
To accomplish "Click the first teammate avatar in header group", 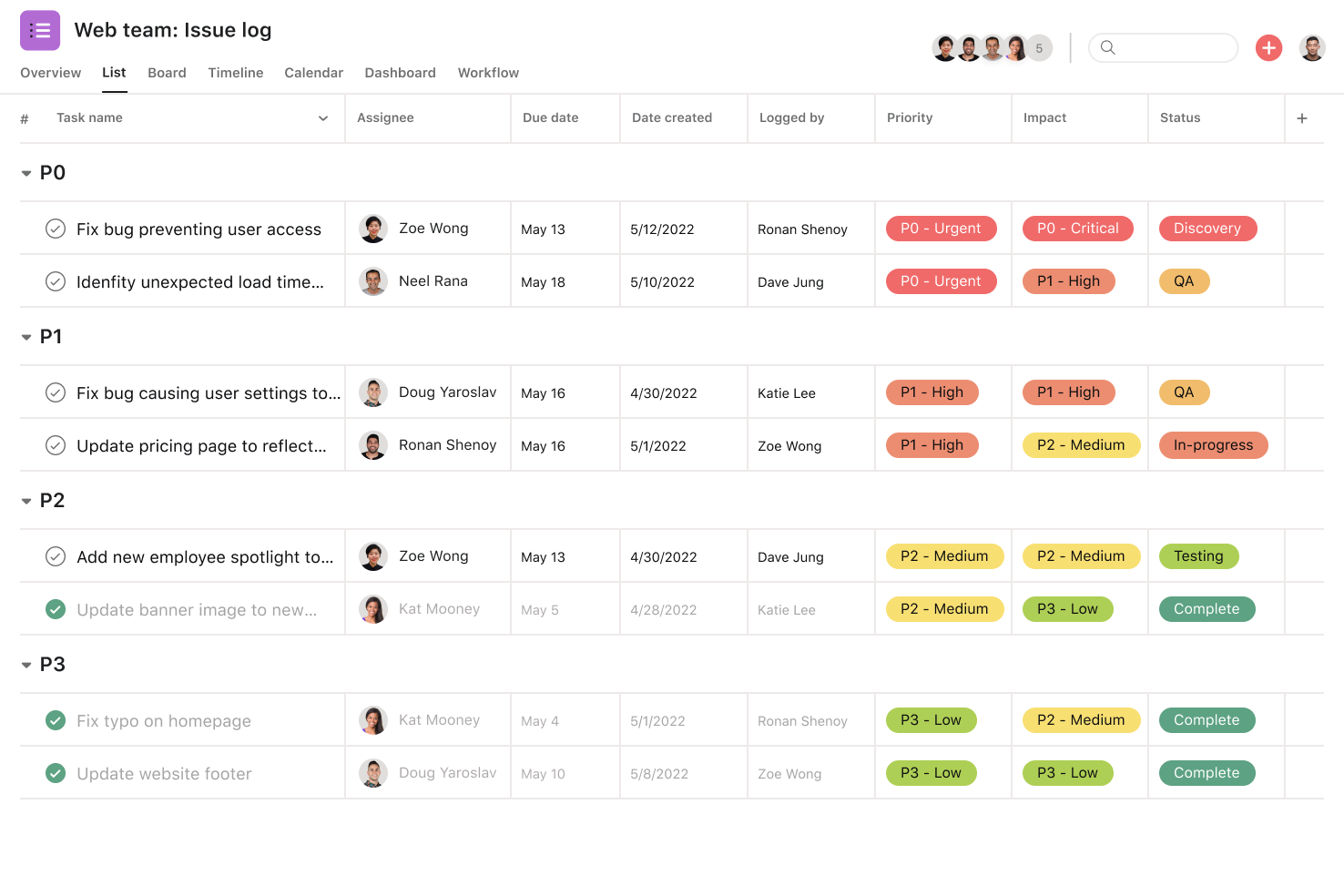I will 945,47.
